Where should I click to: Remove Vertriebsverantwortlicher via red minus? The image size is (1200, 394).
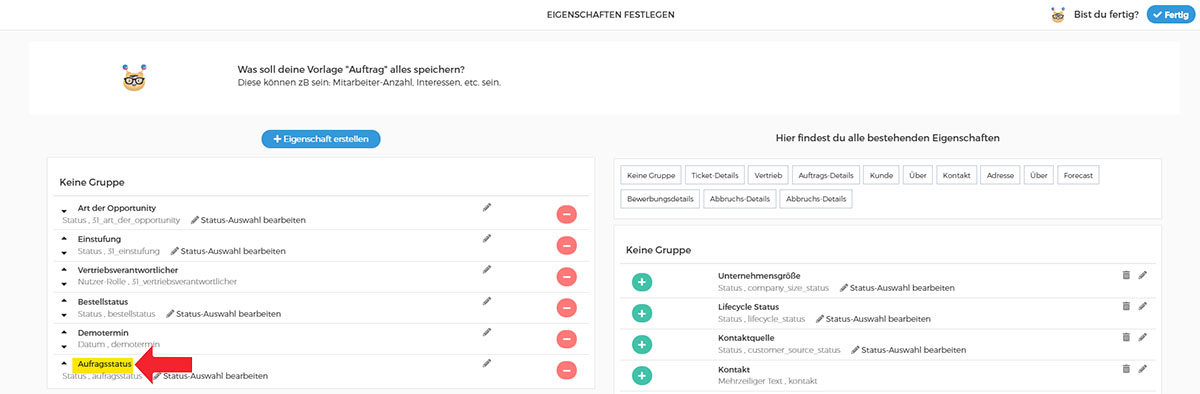566,276
